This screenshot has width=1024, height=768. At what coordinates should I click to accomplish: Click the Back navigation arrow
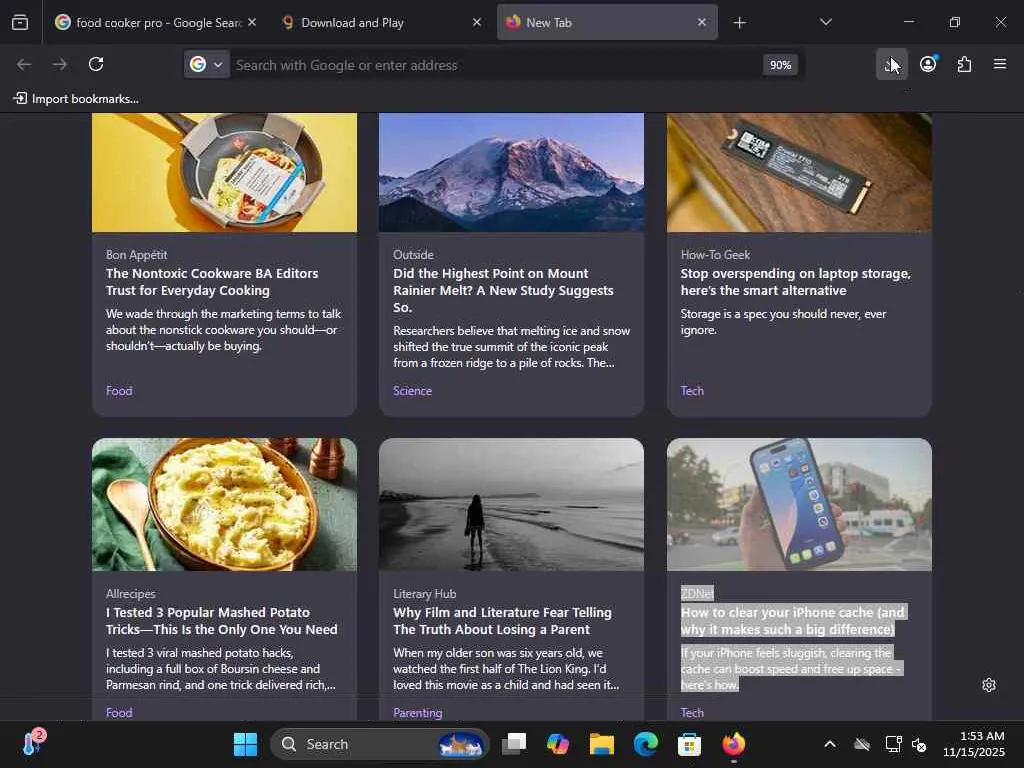[x=24, y=64]
